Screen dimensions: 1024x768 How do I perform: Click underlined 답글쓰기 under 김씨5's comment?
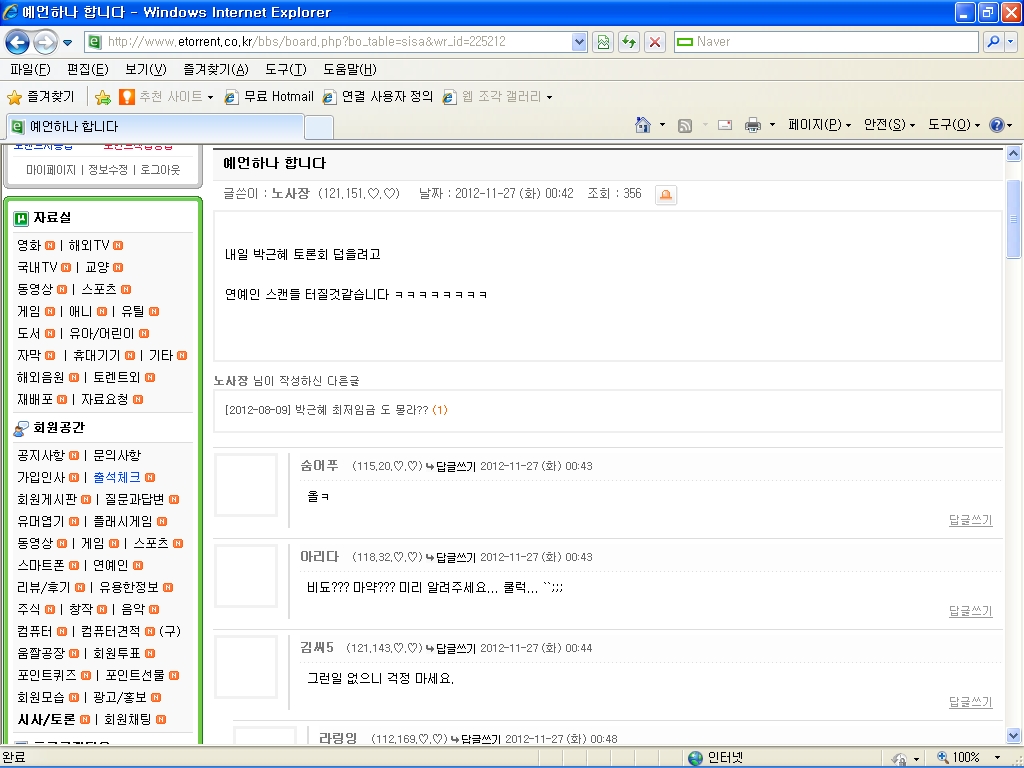(x=970, y=702)
